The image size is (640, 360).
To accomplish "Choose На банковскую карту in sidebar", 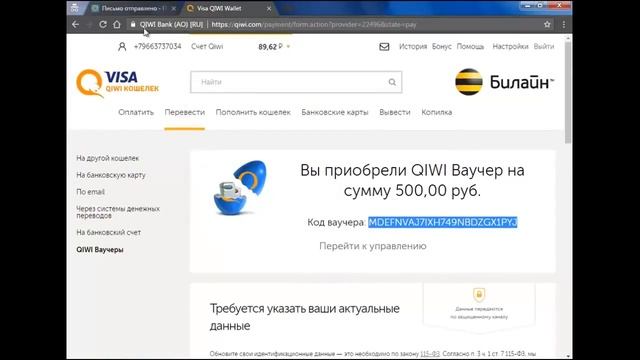I will tap(111, 175).
